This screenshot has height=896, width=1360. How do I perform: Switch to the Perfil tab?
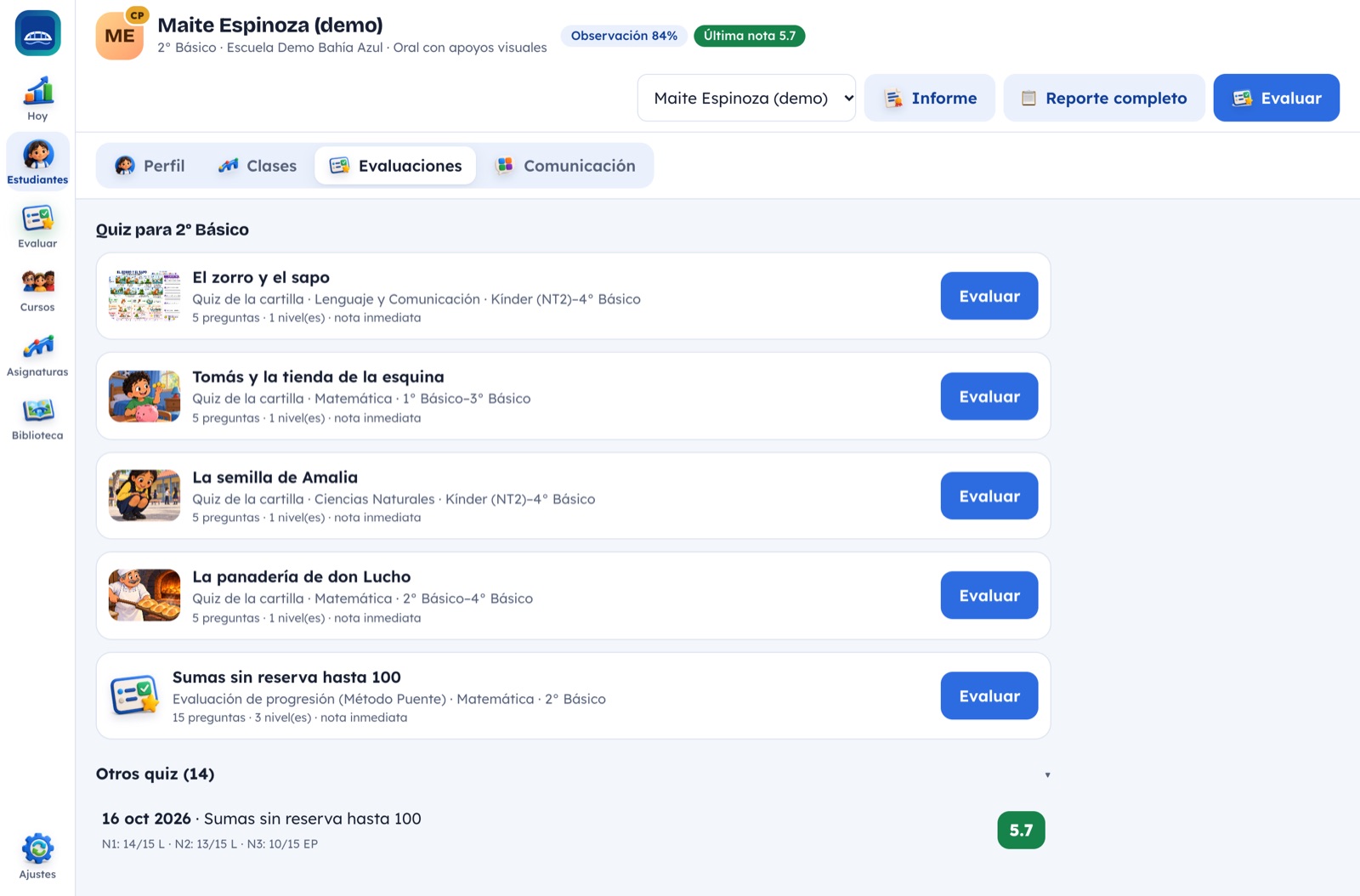(x=150, y=166)
